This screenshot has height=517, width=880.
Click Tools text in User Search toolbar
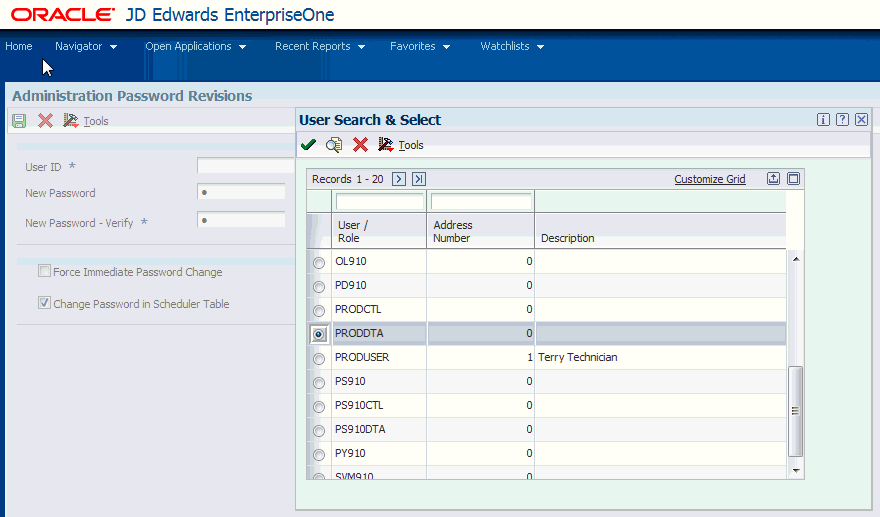click(411, 145)
